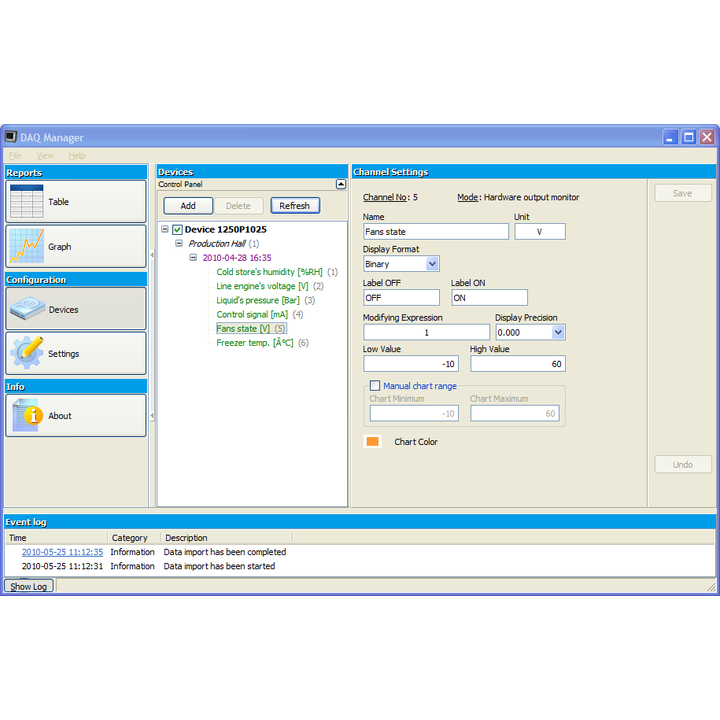
Task: Open the Table report icon
Action: click(x=27, y=202)
